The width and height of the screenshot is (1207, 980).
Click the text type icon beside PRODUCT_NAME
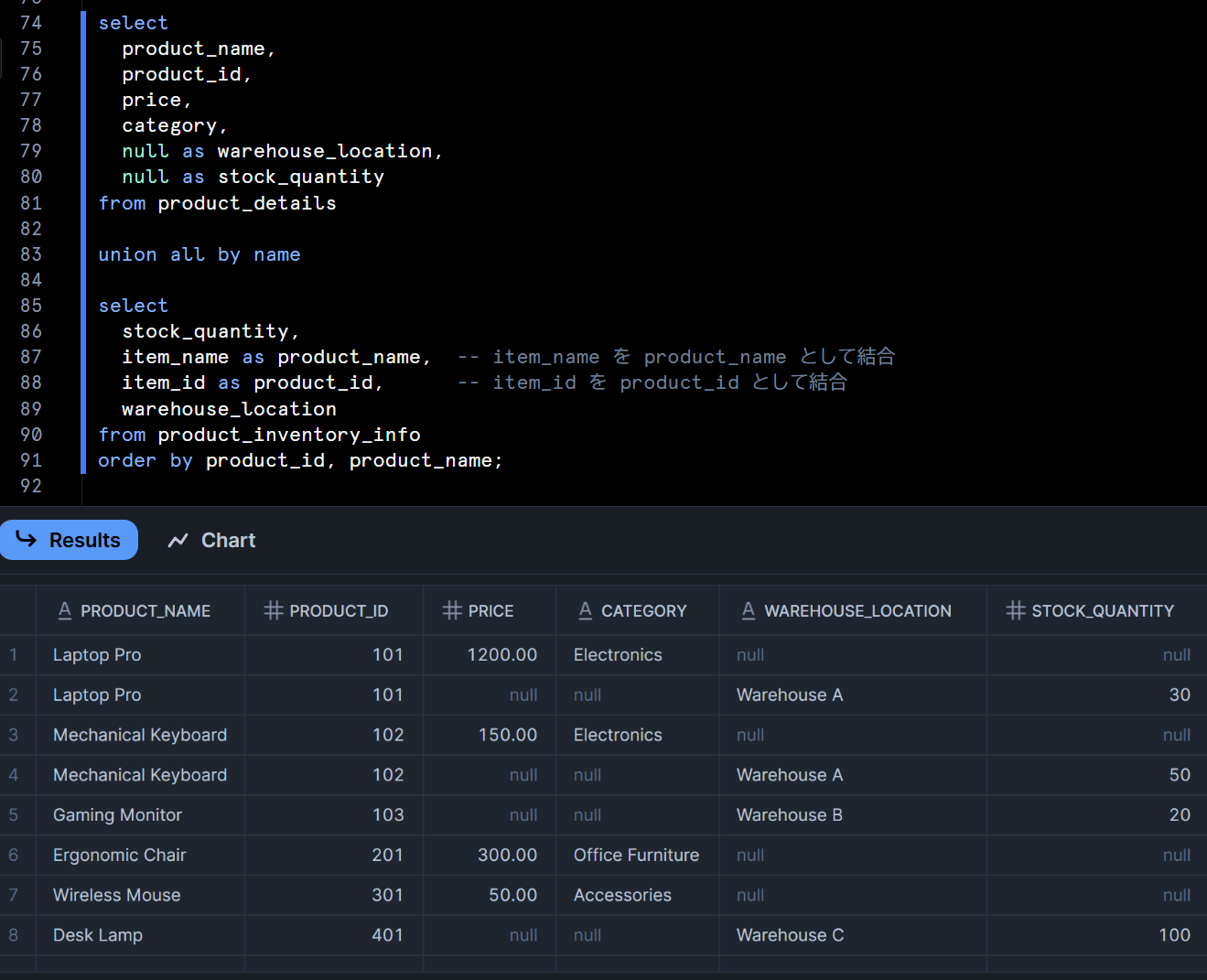tap(65, 610)
